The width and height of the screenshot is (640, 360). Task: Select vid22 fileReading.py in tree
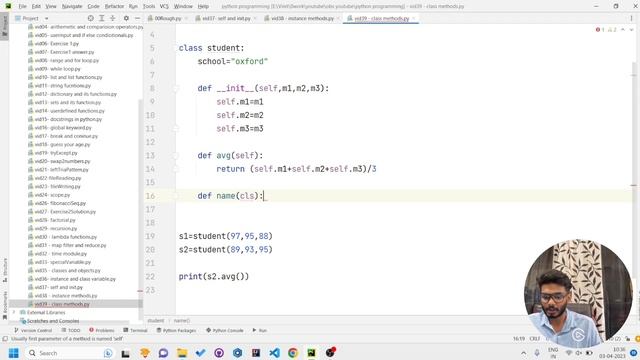click(x=58, y=178)
